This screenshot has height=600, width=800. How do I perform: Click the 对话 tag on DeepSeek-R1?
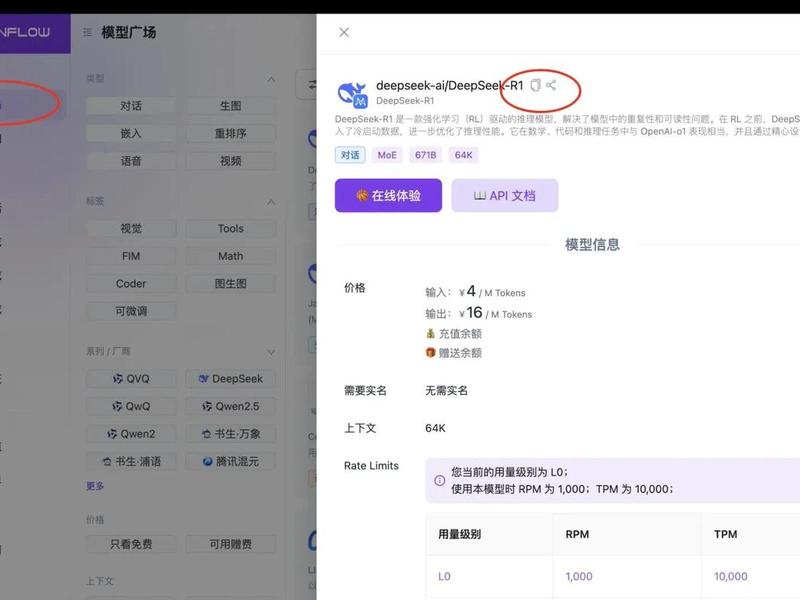350,155
